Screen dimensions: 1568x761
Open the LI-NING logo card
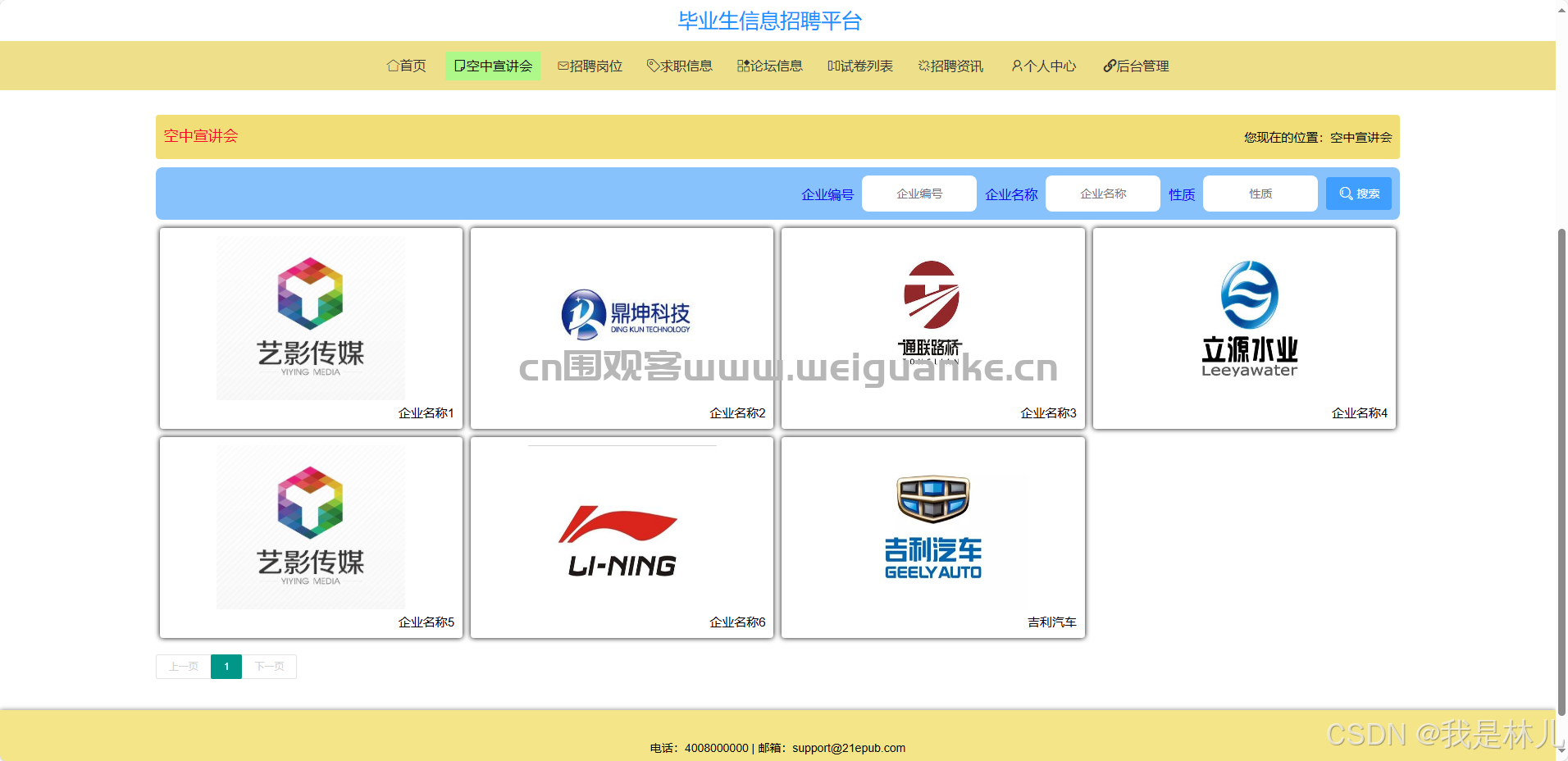point(622,537)
